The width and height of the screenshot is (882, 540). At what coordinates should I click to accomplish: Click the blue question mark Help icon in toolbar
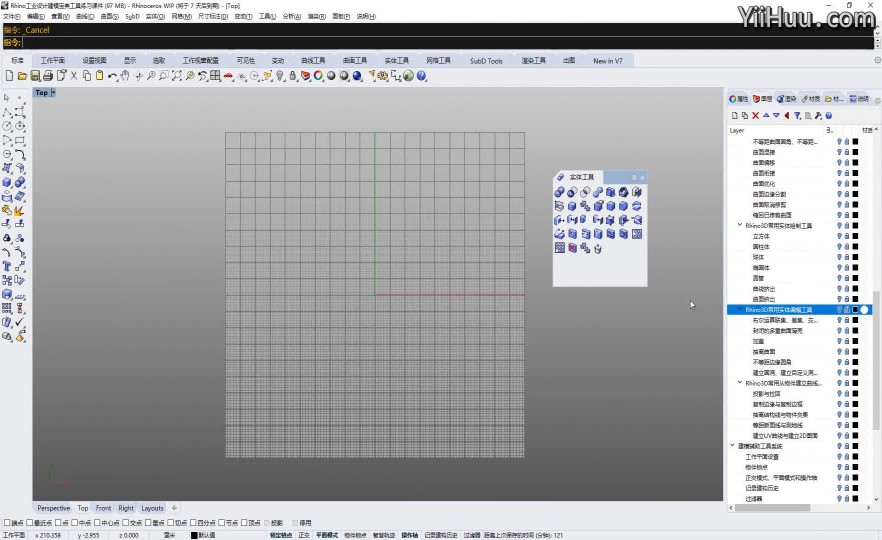421,75
